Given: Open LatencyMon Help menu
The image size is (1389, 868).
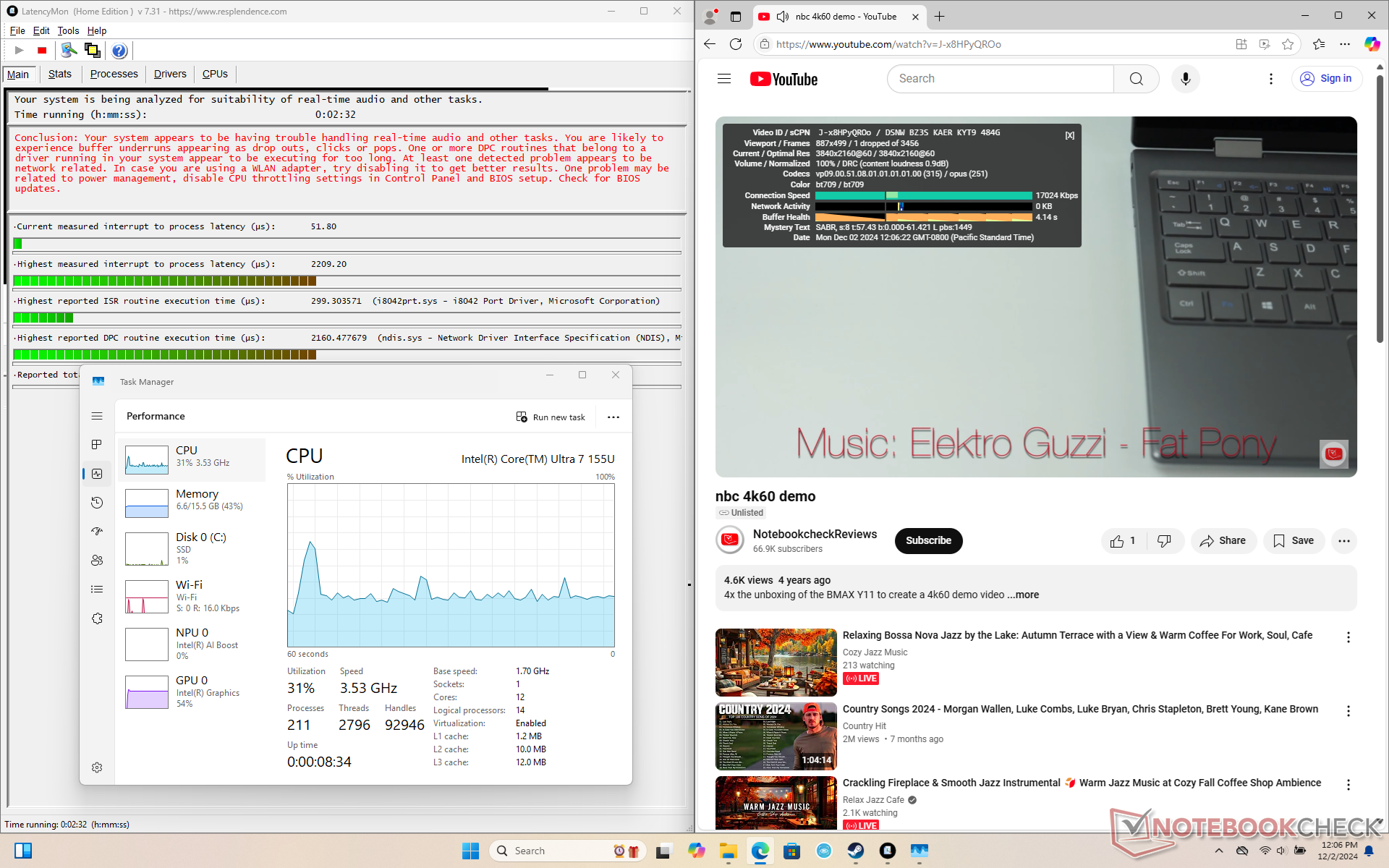Looking at the screenshot, I should point(97,30).
